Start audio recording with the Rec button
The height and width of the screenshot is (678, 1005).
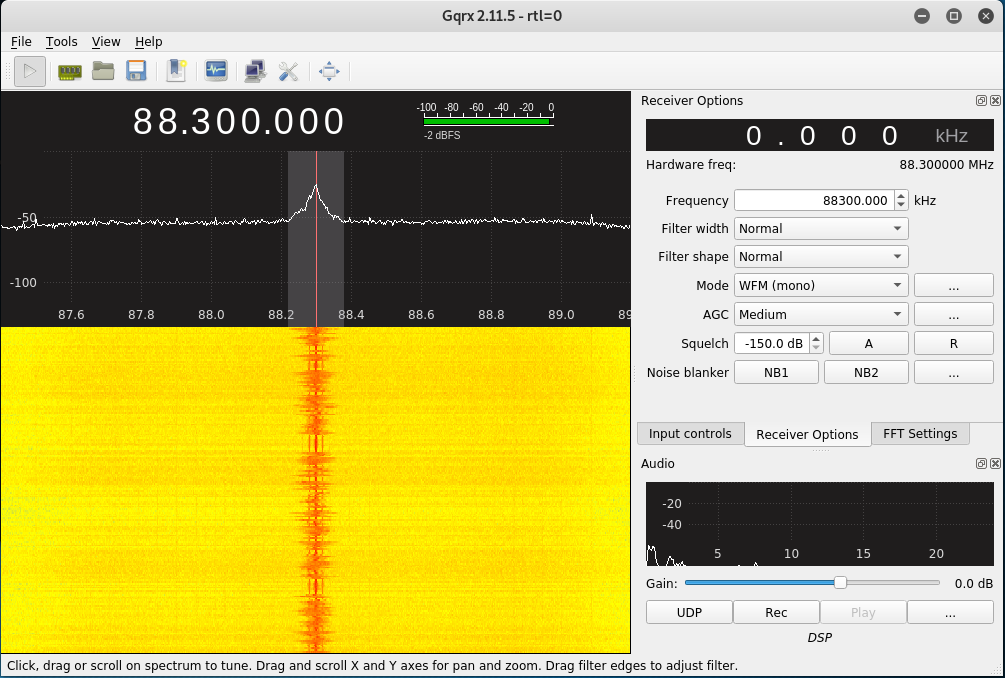point(776,611)
